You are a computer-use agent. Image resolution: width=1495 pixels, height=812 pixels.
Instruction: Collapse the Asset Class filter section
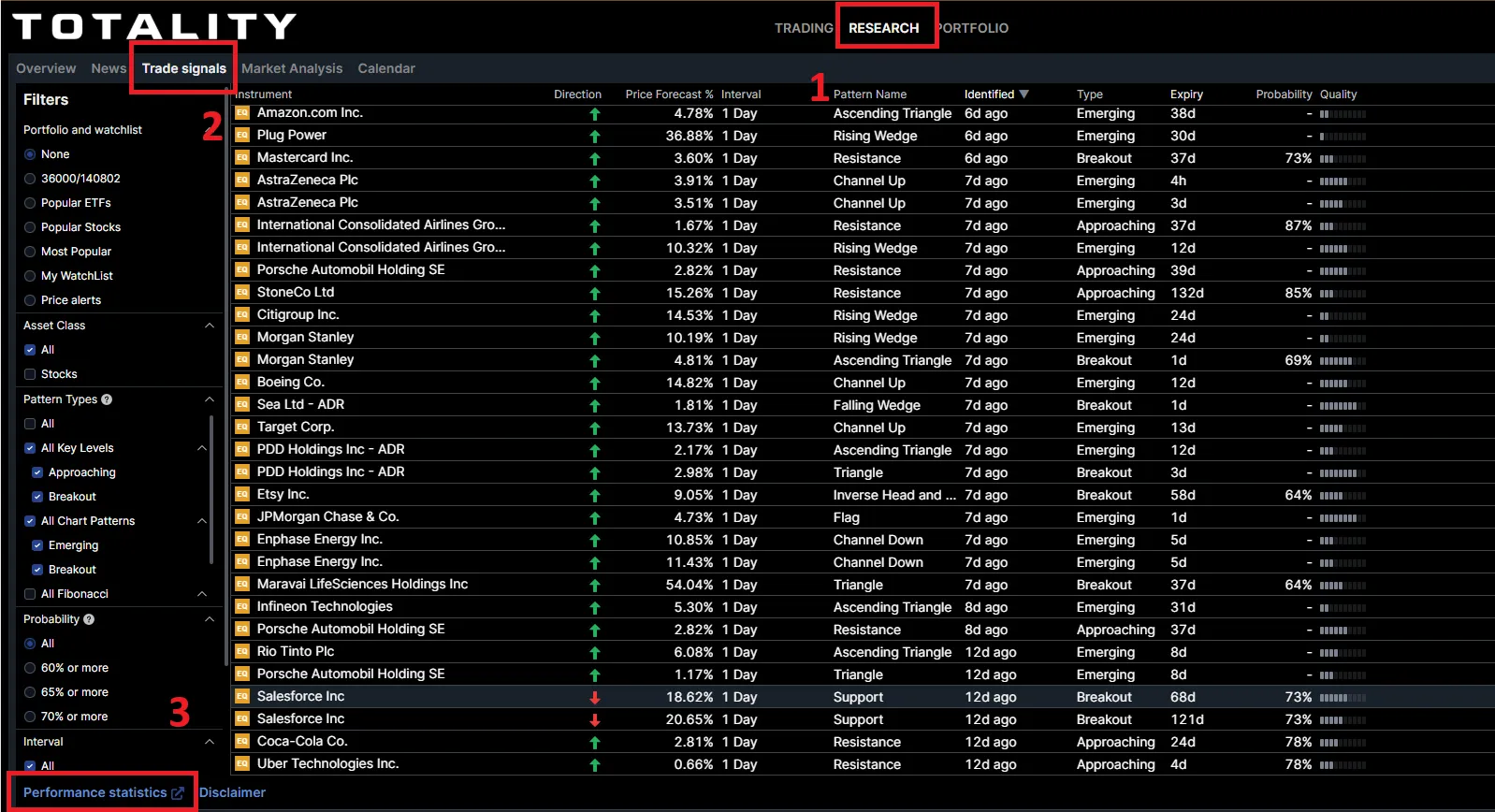coord(210,326)
